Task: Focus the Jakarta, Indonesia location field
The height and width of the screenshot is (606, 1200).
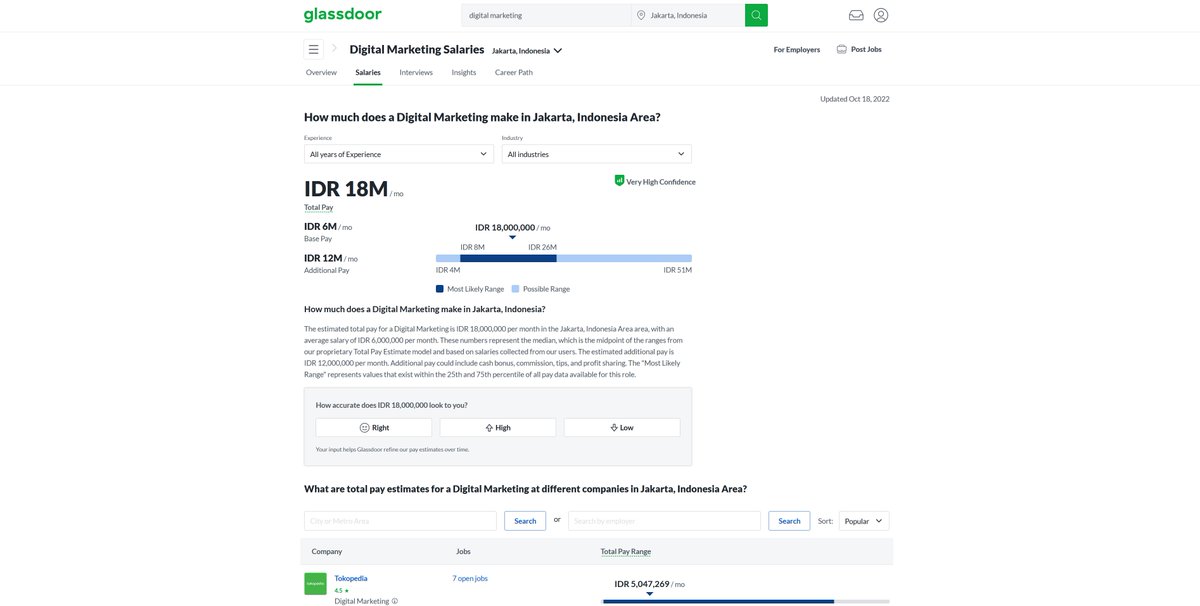Action: tap(688, 15)
